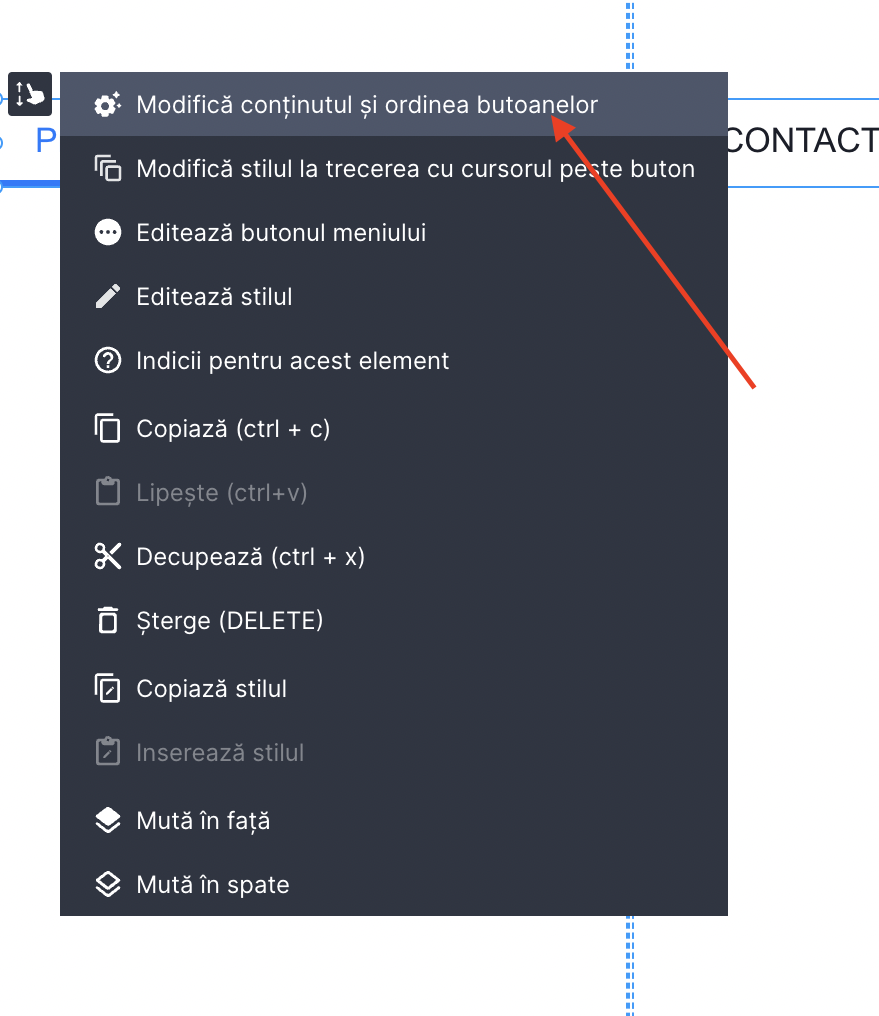Click the question mark hints icon

click(107, 361)
